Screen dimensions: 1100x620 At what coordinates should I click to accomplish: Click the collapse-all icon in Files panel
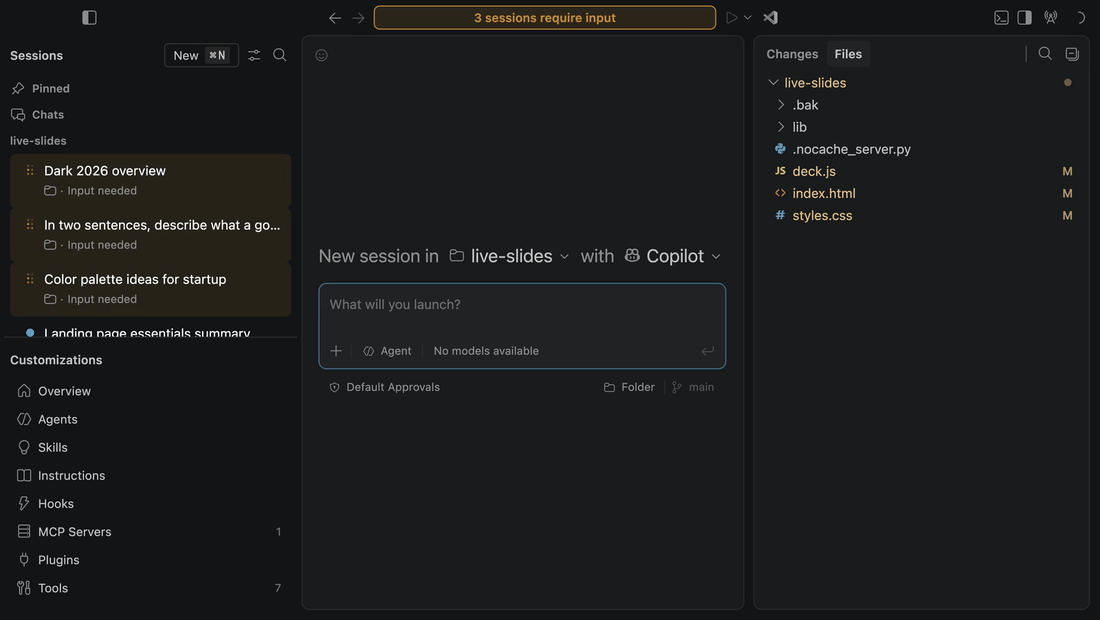click(x=1072, y=54)
